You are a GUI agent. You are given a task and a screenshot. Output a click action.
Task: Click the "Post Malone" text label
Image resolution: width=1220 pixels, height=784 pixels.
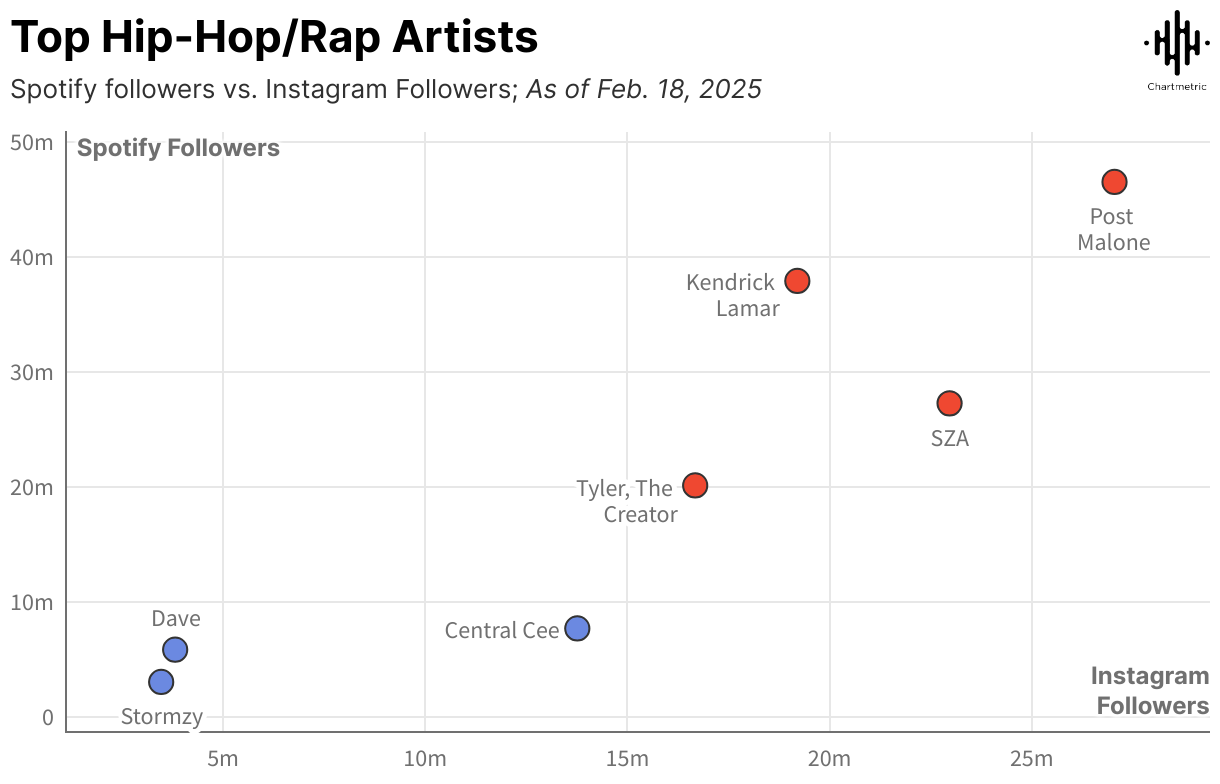(1113, 230)
